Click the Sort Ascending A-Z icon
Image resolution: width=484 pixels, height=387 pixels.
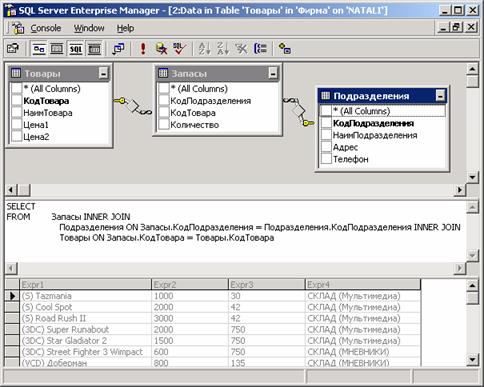204,49
